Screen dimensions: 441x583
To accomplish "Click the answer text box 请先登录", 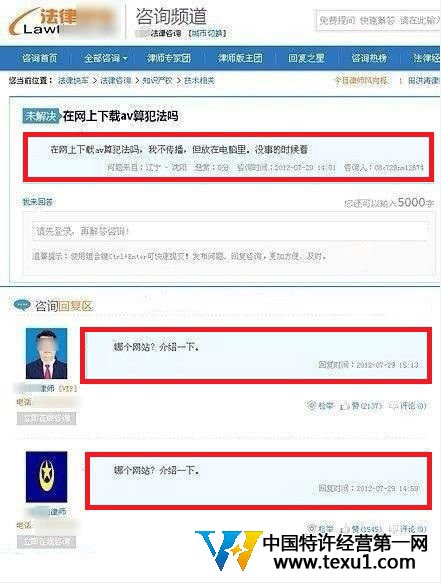I will coord(229,231).
